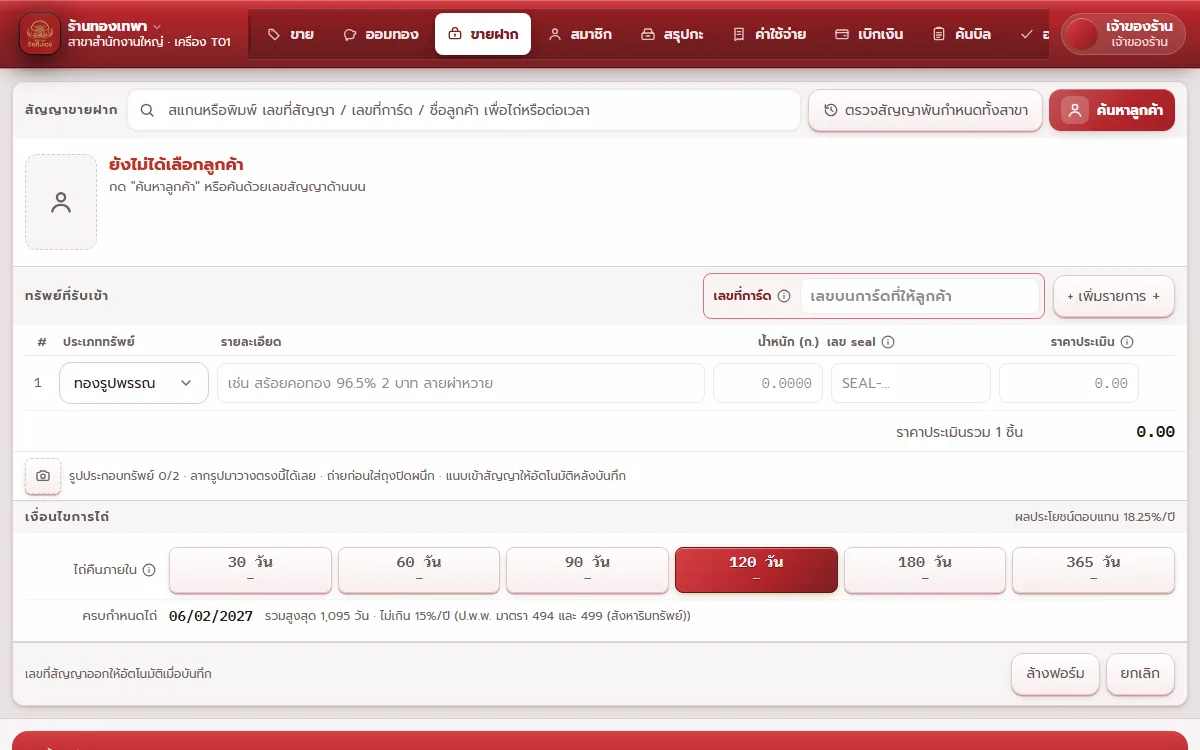The width and height of the screenshot is (1200, 750).
Task: Click the card number input field
Action: [x=920, y=296]
